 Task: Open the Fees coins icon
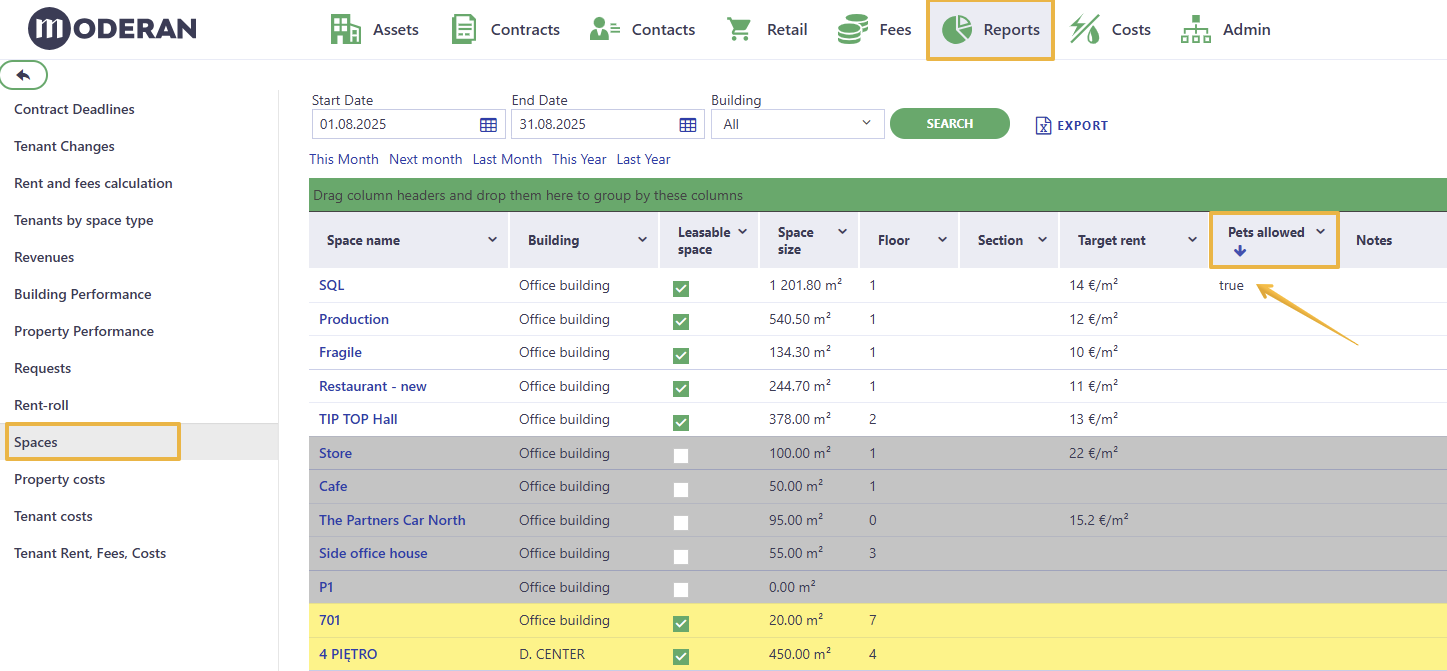[853, 29]
